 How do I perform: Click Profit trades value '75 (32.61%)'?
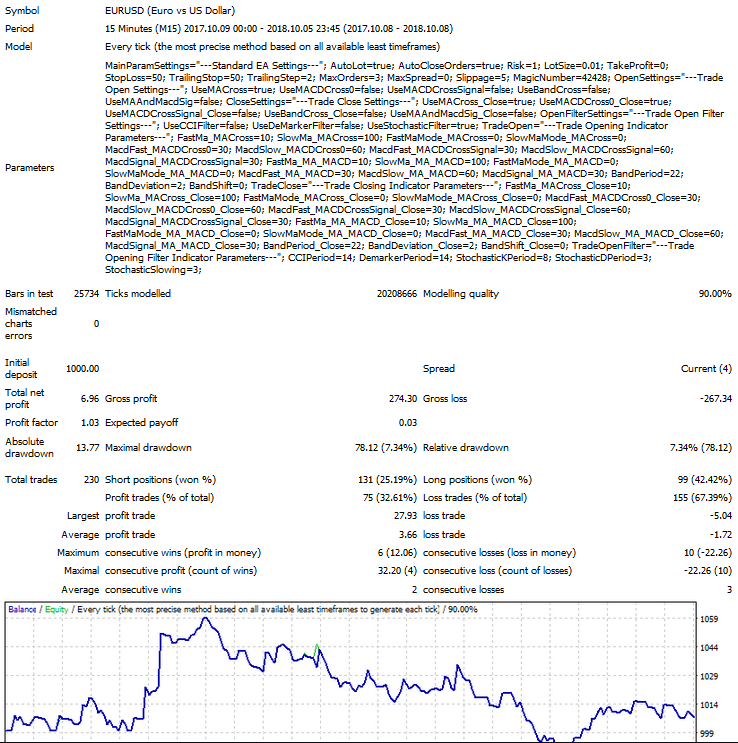click(390, 498)
